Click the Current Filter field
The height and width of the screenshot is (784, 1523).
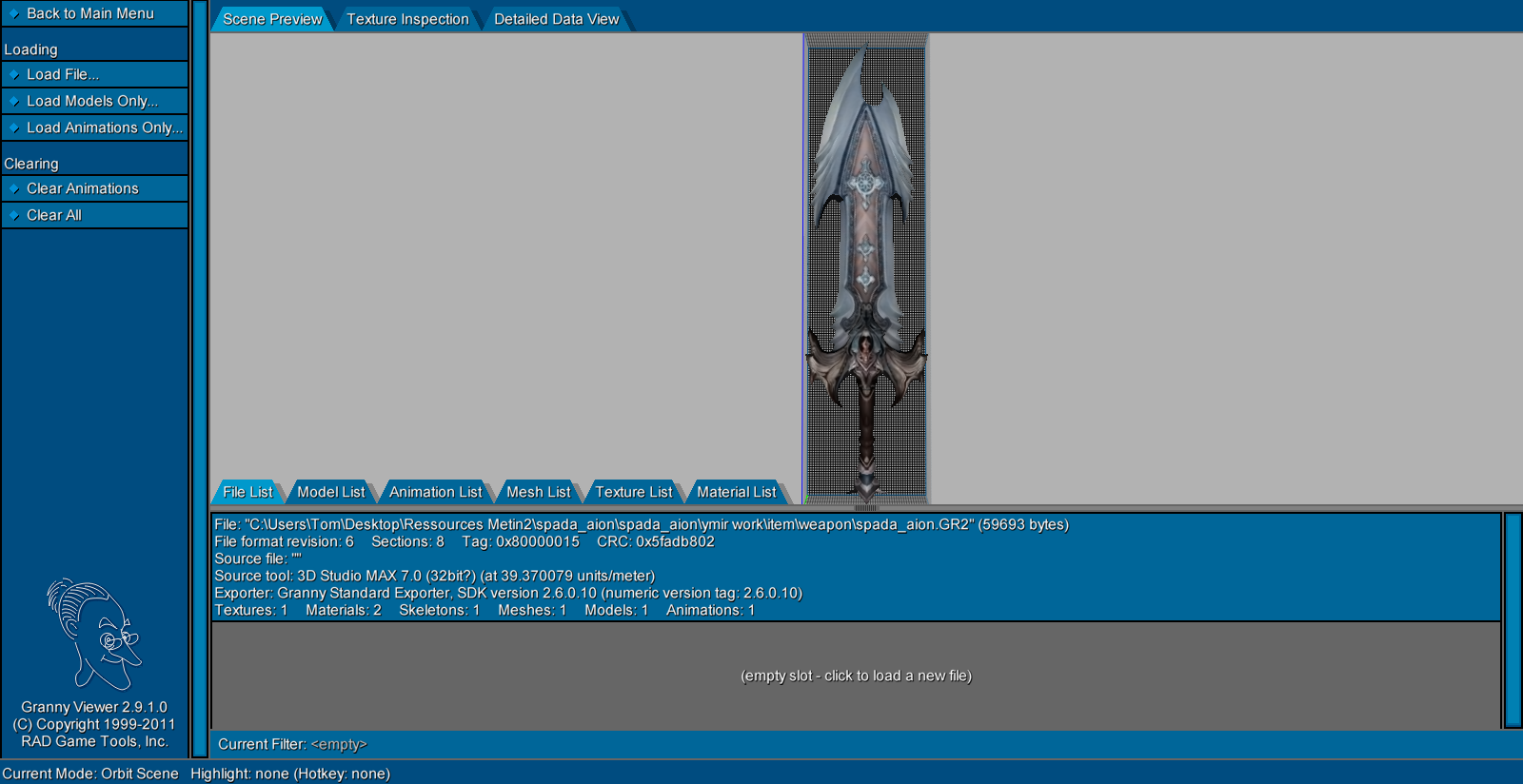point(856,744)
